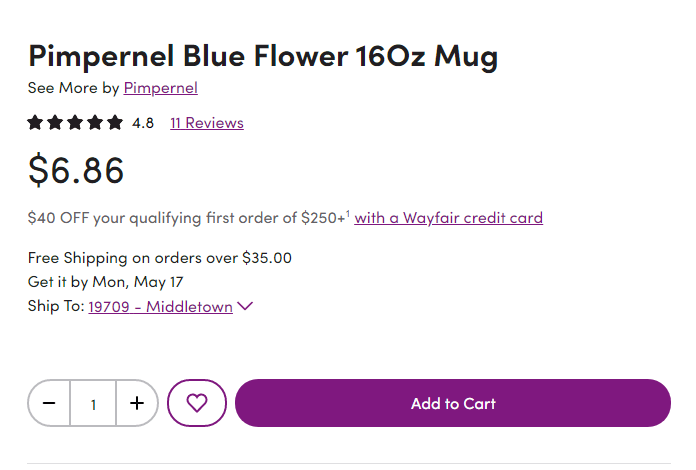Click the third rating star
Screen dimensions: 696x470
75,123
